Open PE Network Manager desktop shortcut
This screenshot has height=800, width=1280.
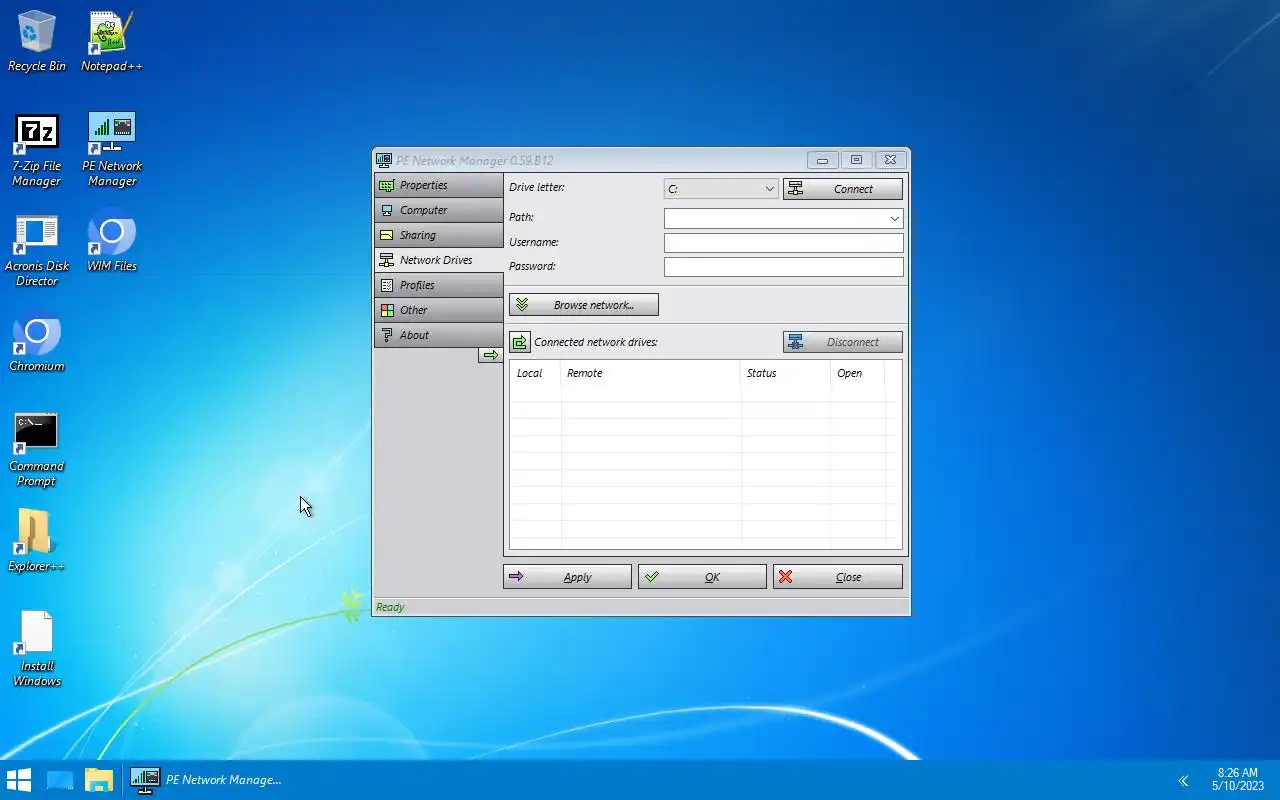point(112,149)
